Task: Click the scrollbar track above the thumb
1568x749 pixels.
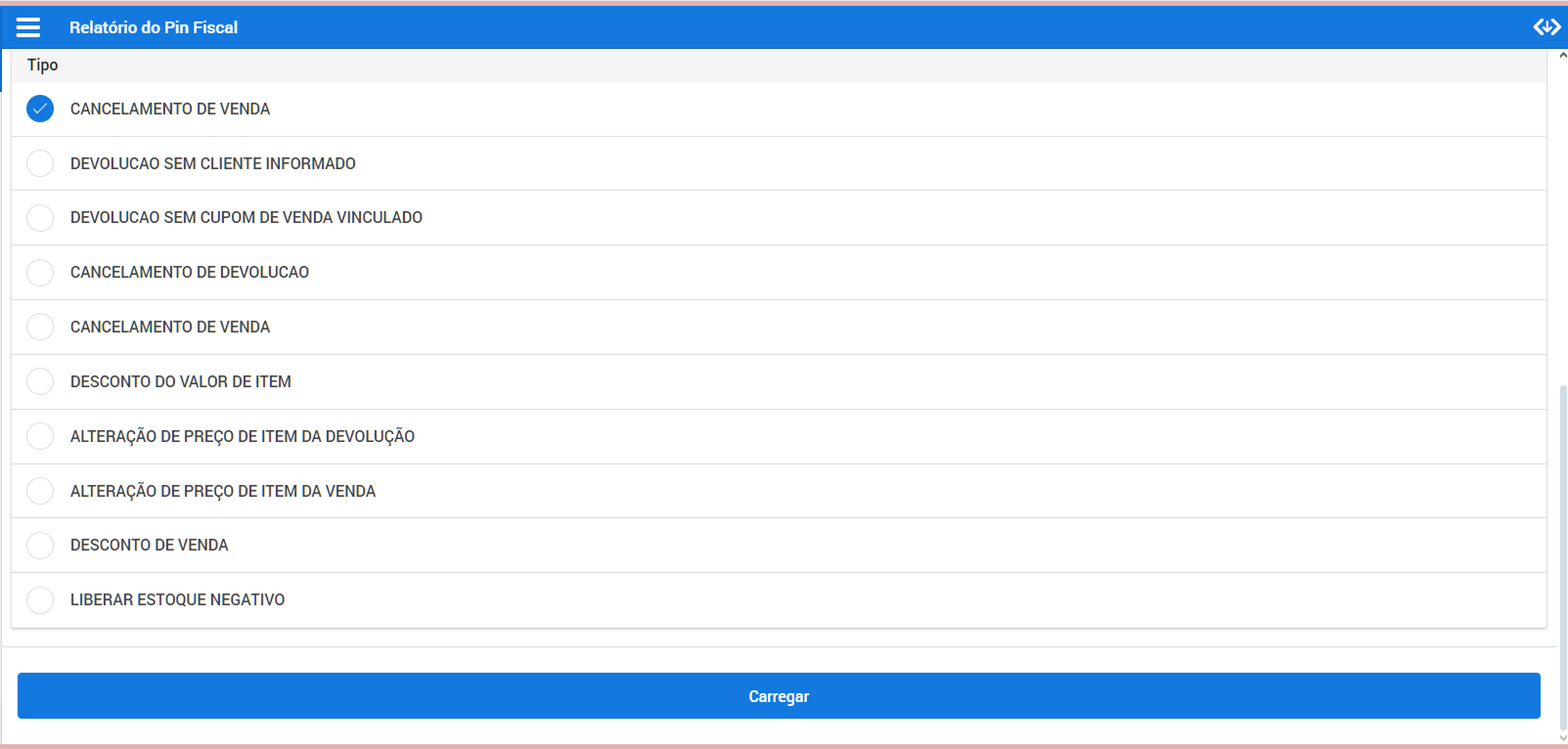Action: (x=1562, y=225)
